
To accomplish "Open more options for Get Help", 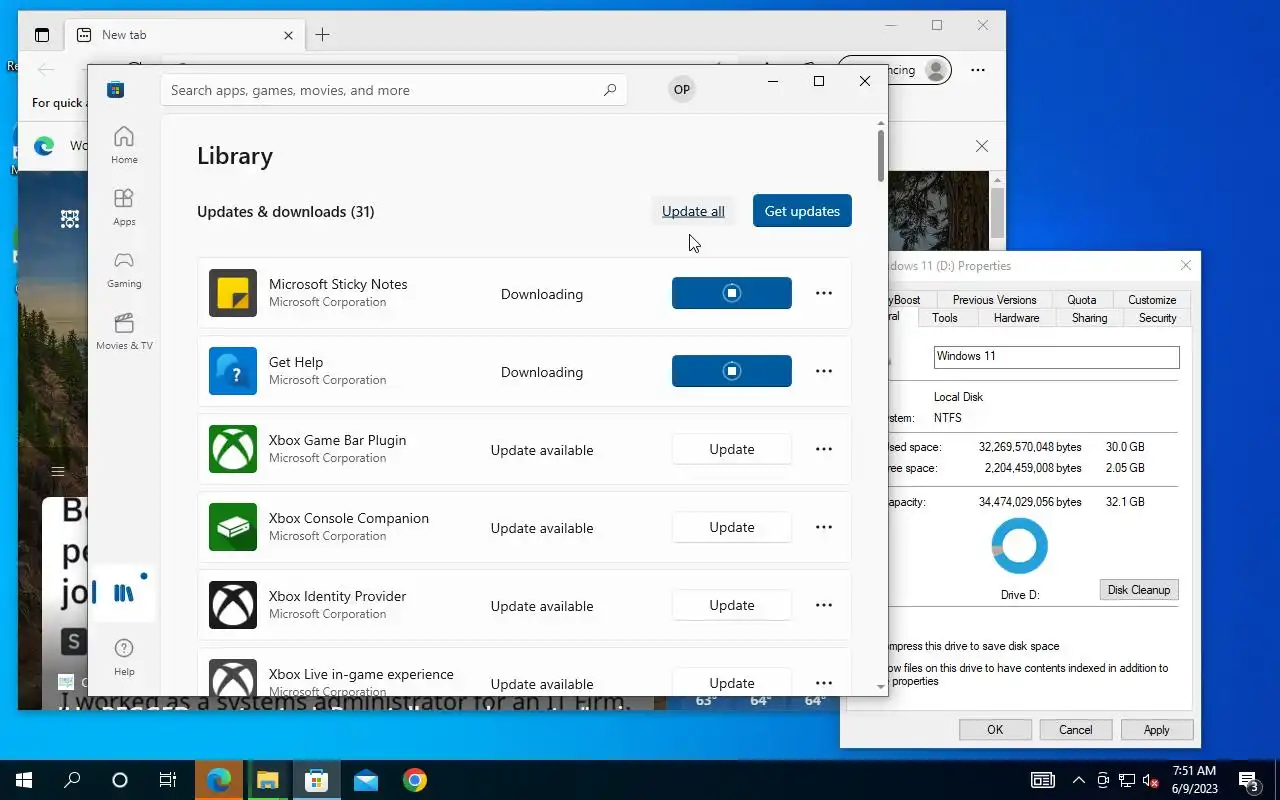I will point(824,371).
